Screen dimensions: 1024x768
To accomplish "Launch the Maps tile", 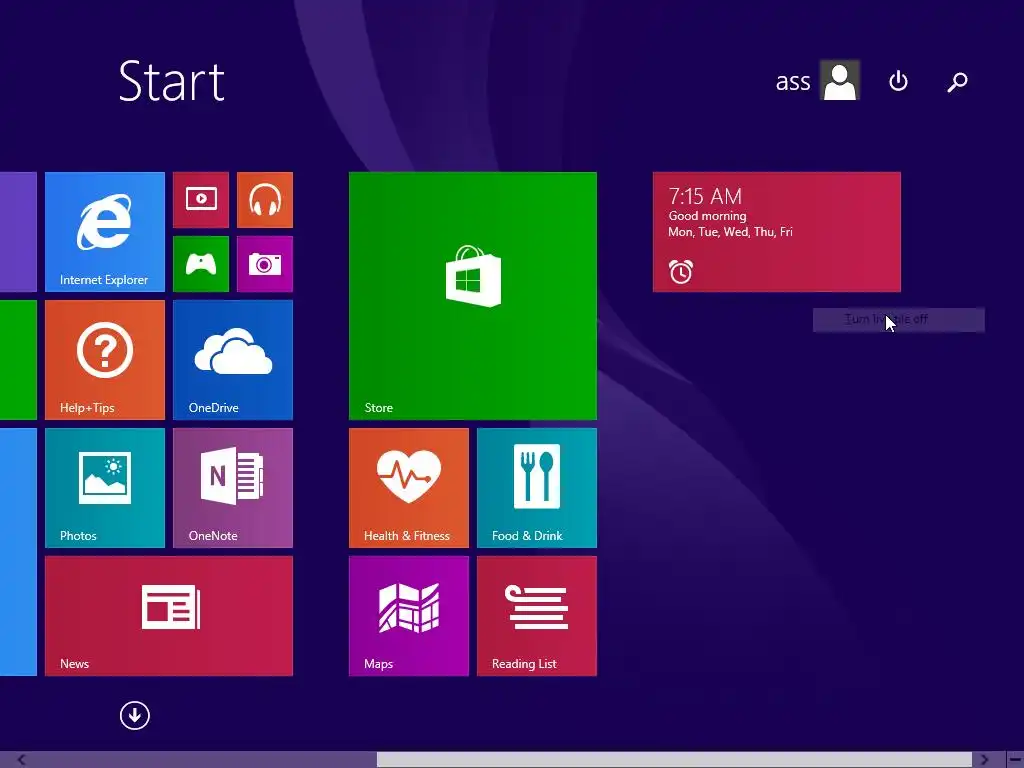I will coord(409,616).
